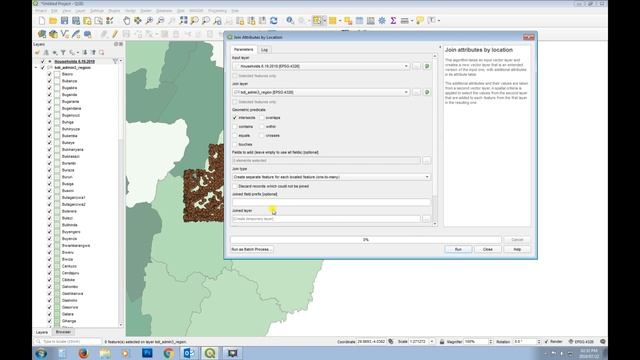Enable the within predicate checkbox
640x360 pixels.
pyautogui.click(x=262, y=127)
